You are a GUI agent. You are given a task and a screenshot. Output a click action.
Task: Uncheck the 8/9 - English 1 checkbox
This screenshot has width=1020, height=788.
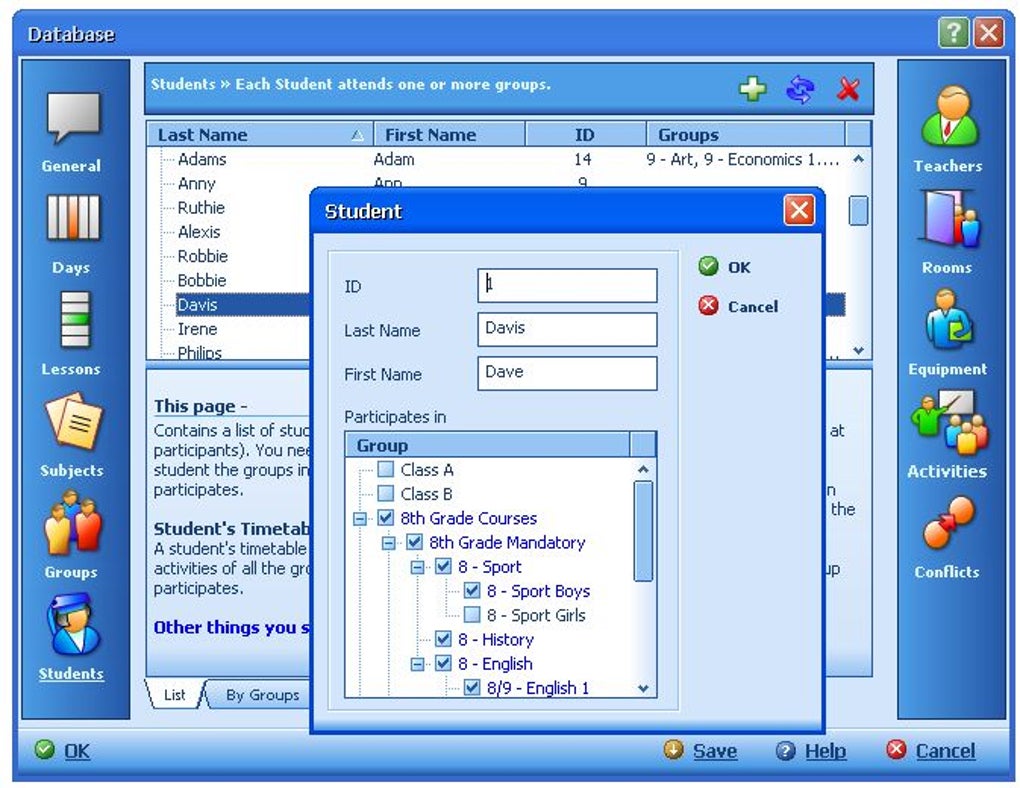click(472, 688)
